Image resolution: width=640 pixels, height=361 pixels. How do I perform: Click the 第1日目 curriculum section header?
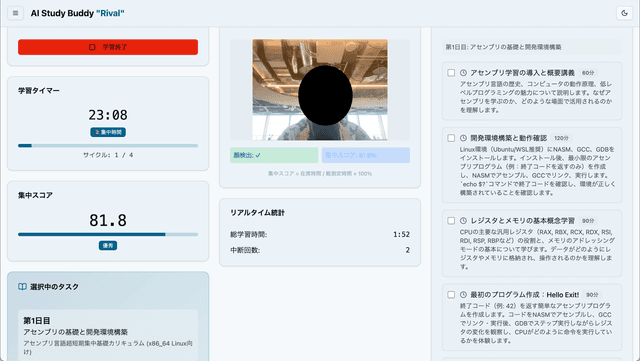coord(532,47)
